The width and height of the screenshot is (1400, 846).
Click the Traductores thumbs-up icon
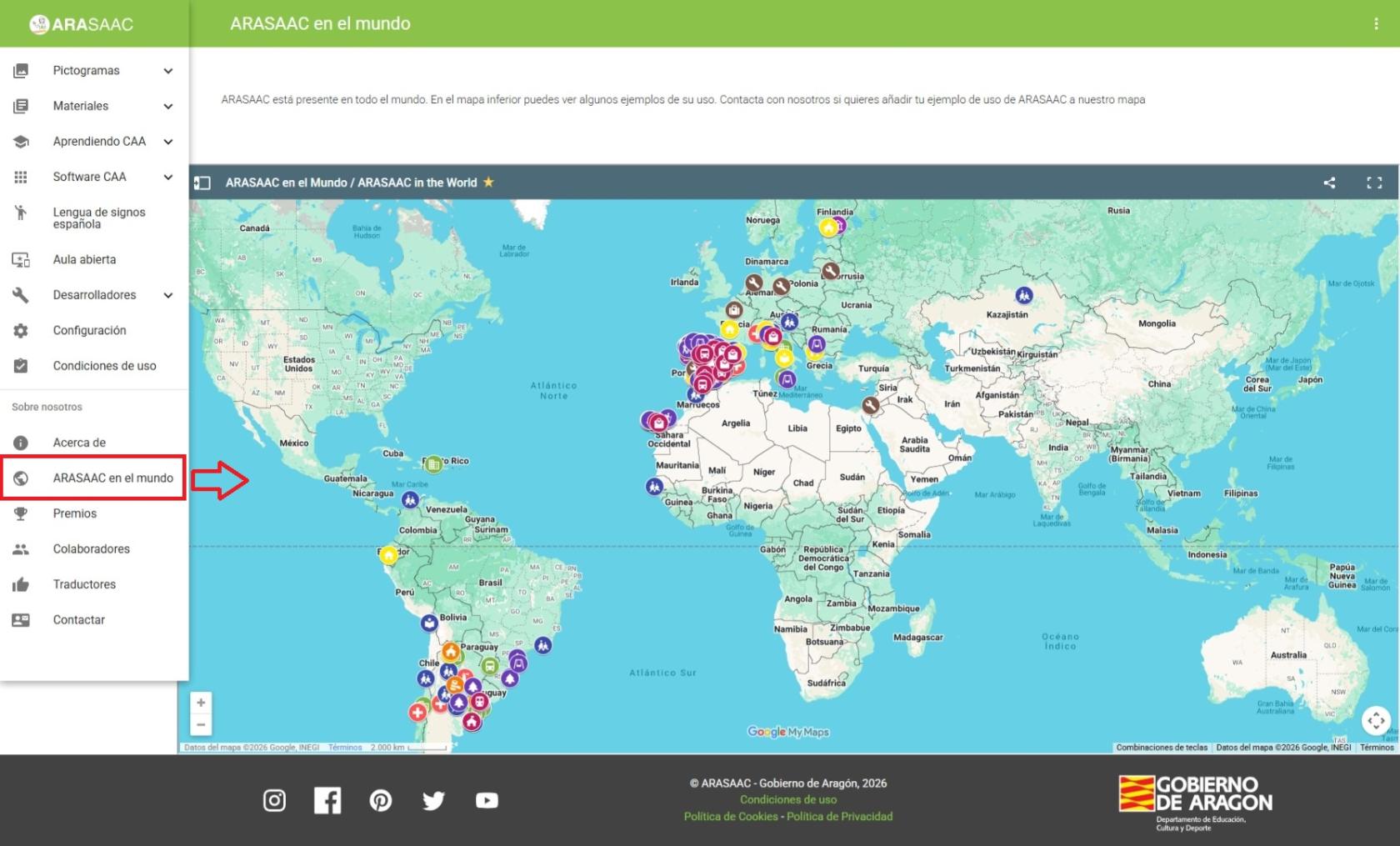[21, 584]
